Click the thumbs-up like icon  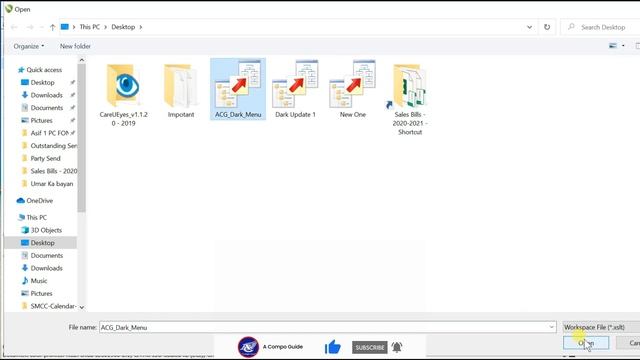[333, 347]
